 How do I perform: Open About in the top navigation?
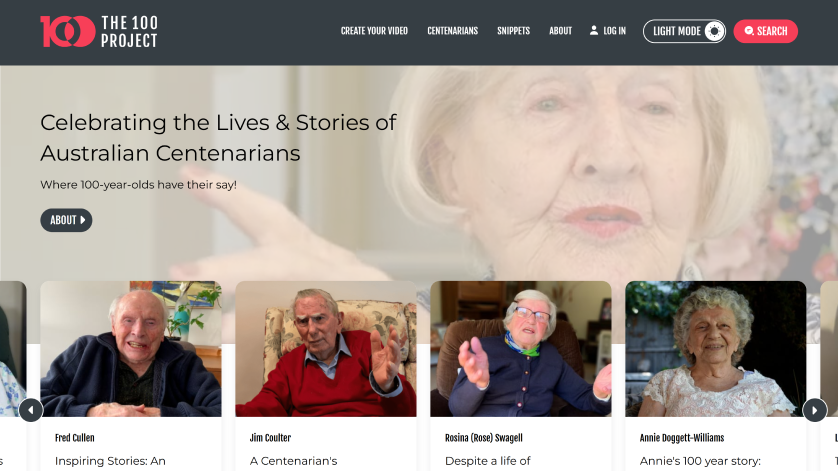pyautogui.click(x=561, y=31)
